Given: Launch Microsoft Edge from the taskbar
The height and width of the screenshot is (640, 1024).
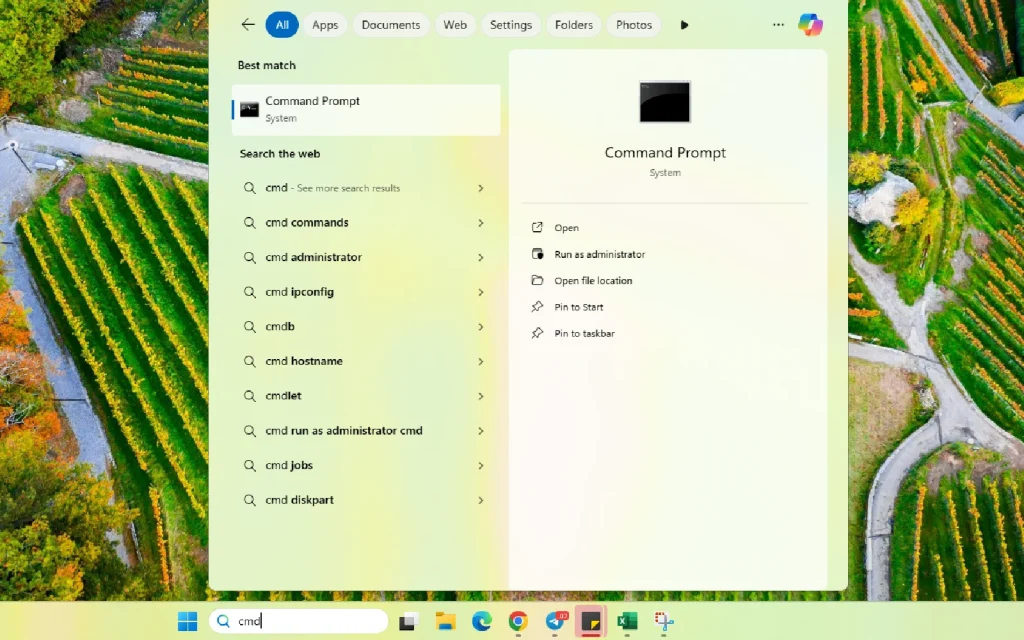Looking at the screenshot, I should 482,621.
